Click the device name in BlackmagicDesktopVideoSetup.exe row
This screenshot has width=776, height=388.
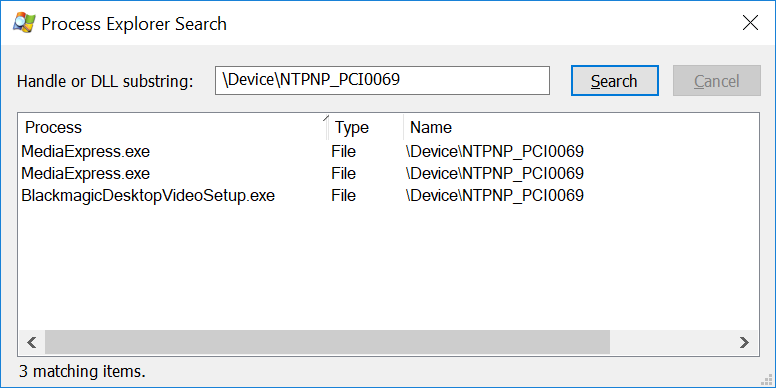click(x=494, y=195)
